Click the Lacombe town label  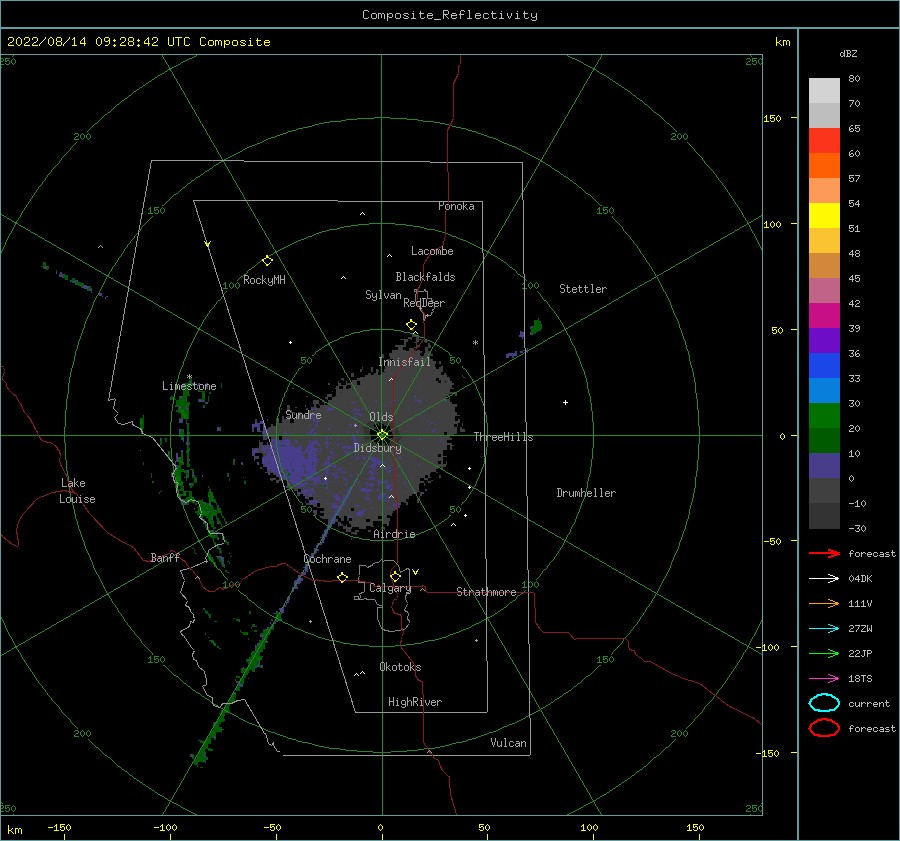tap(432, 251)
